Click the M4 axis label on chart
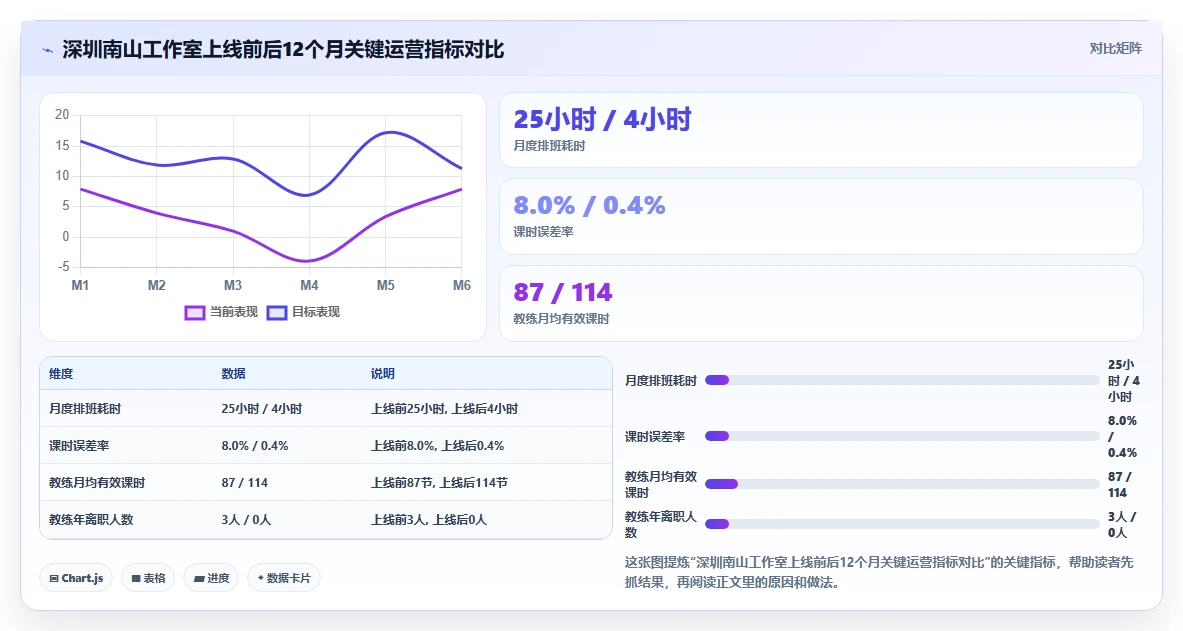This screenshot has height=631, width=1183. pos(309,285)
